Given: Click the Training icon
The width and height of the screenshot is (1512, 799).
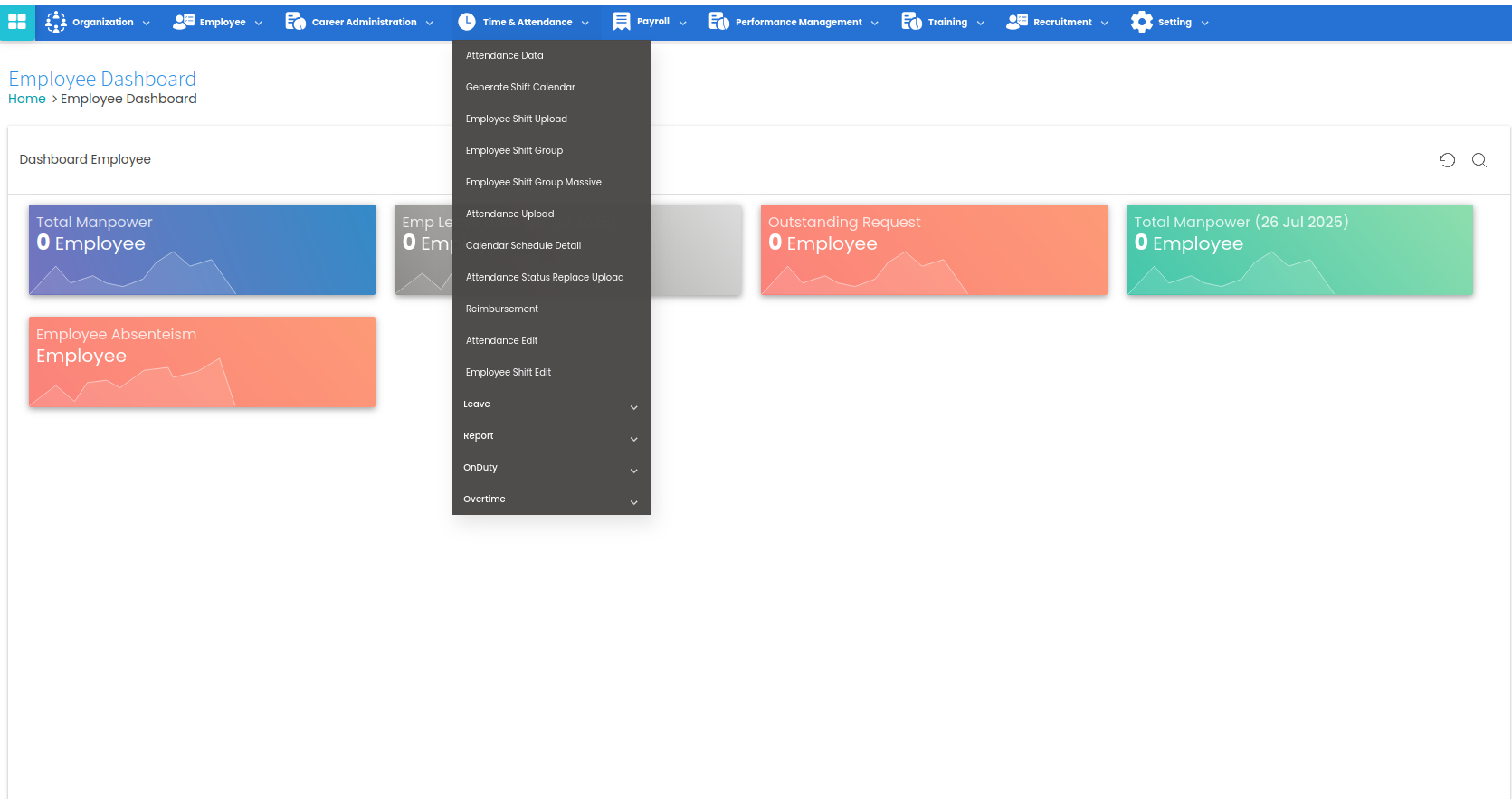Looking at the screenshot, I should click(912, 22).
